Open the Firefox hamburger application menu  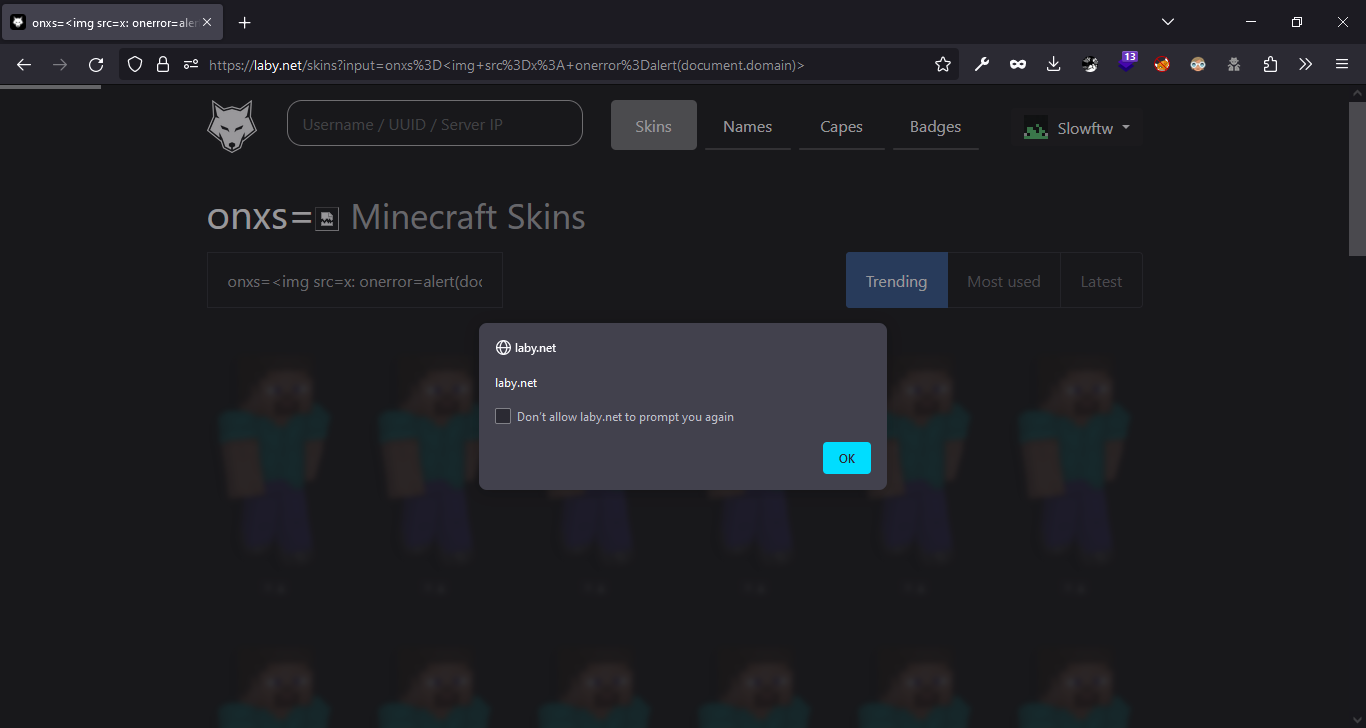click(x=1342, y=64)
